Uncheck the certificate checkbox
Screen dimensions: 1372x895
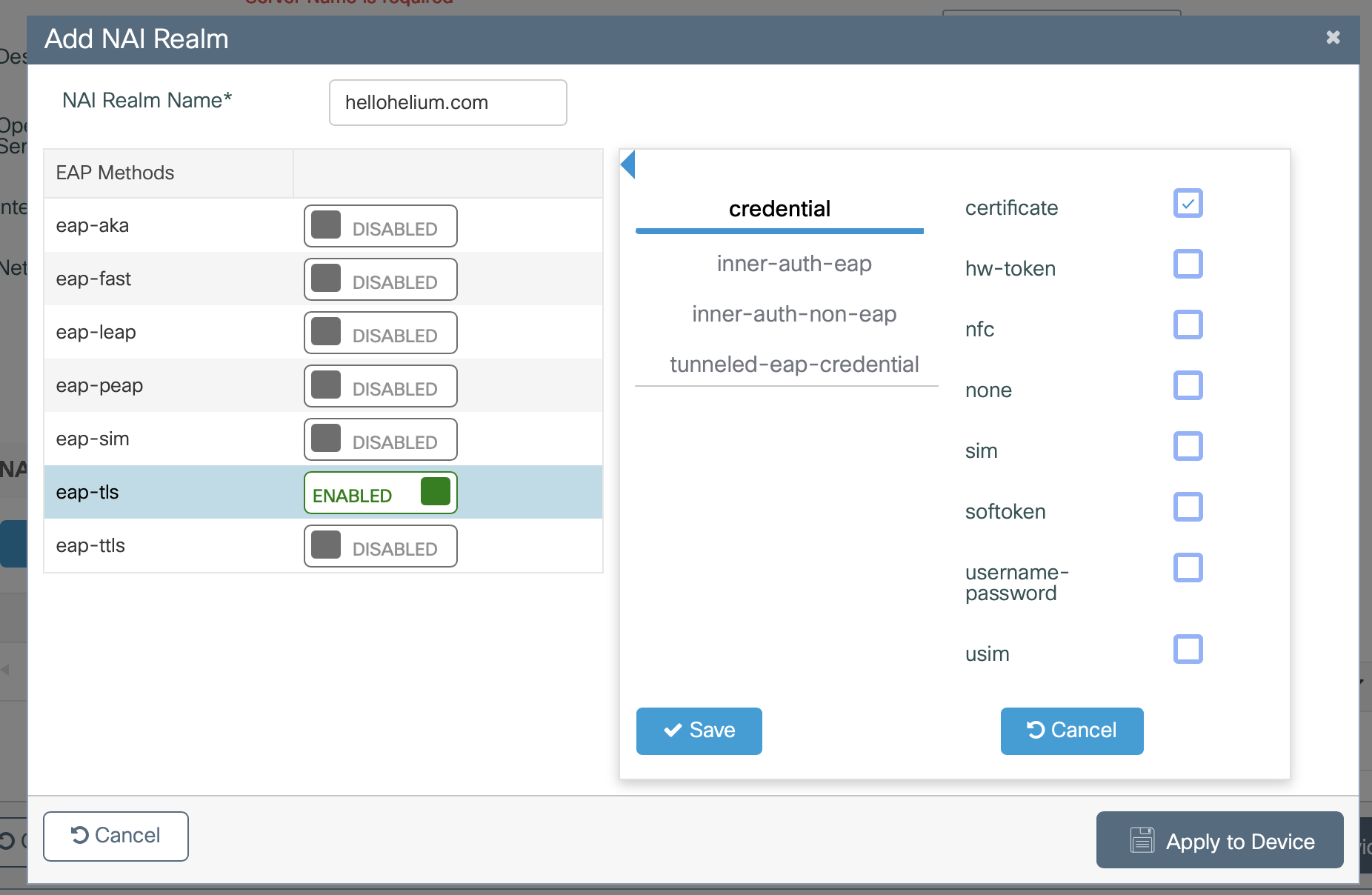coord(1188,204)
